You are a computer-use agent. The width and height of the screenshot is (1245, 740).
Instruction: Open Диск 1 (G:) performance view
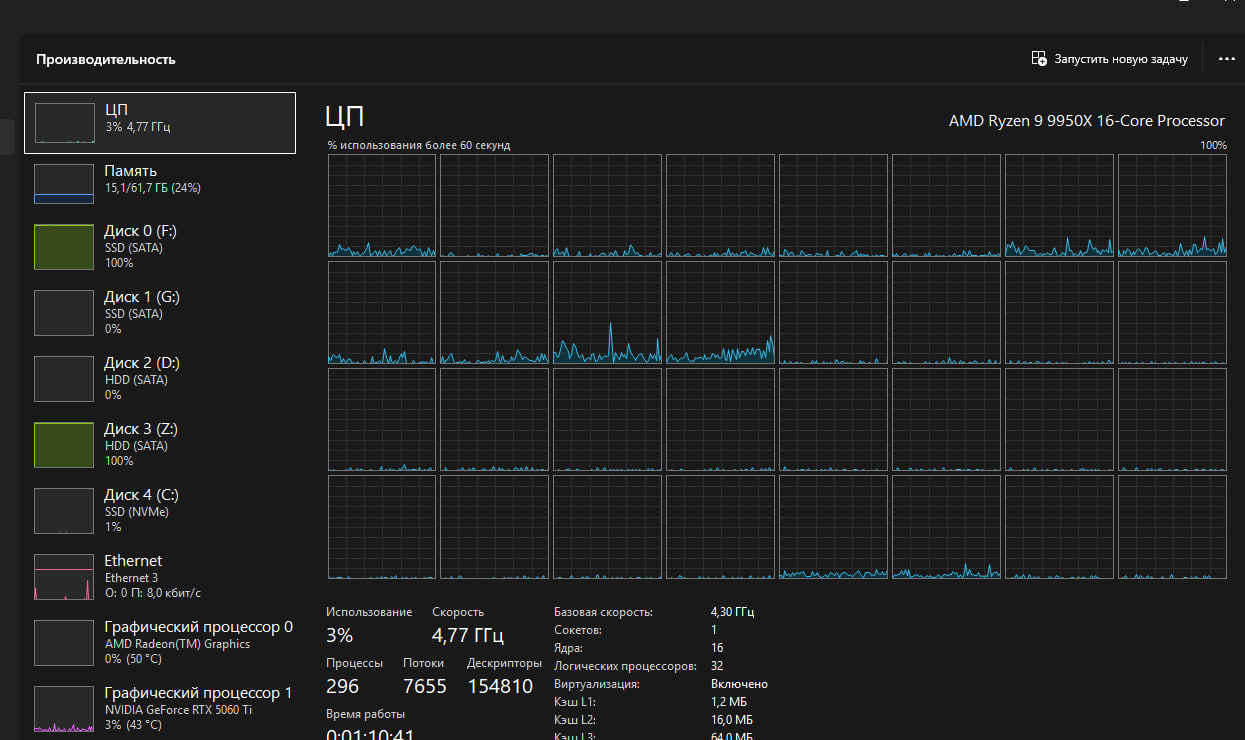(160, 312)
